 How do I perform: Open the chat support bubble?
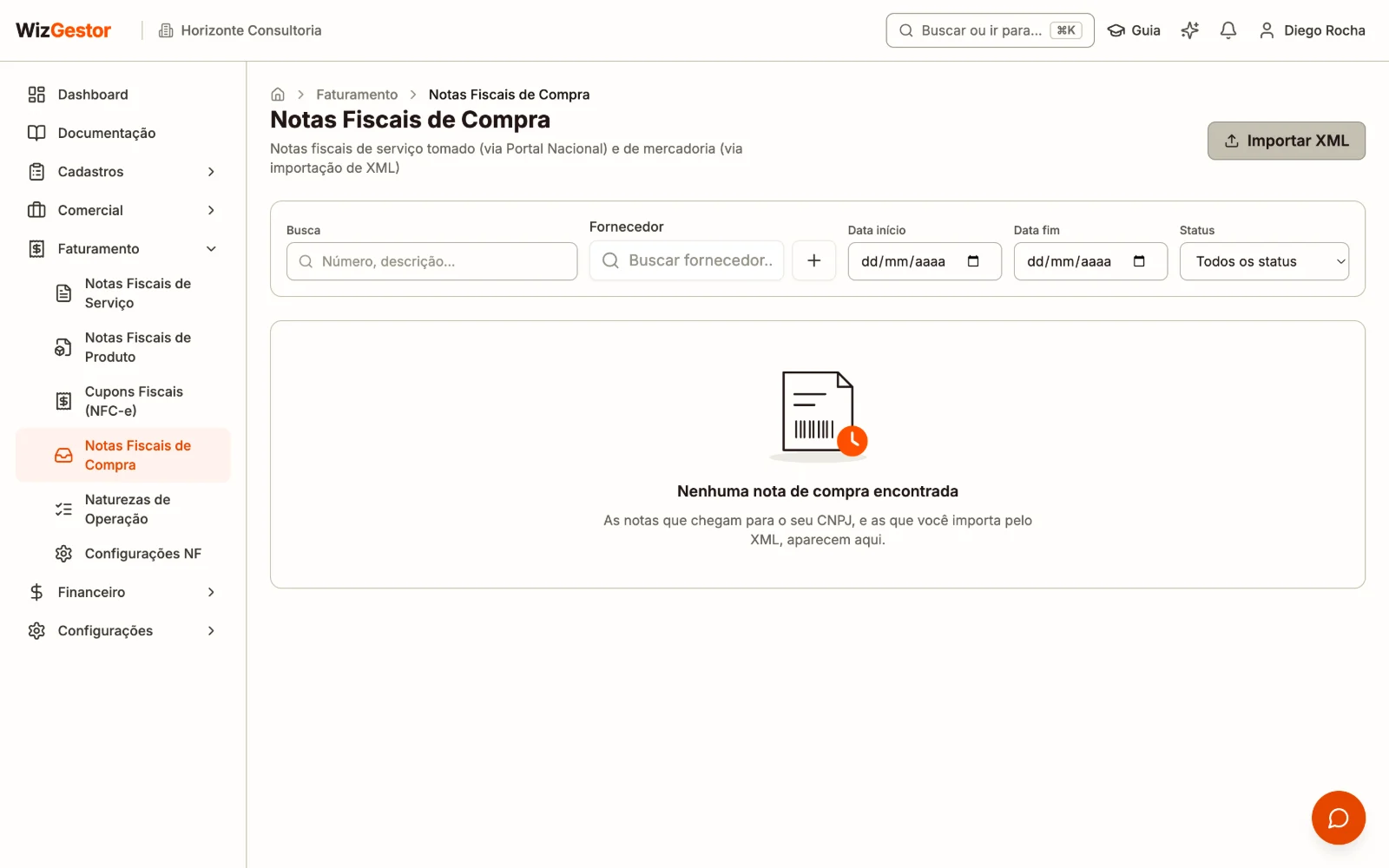coord(1338,818)
